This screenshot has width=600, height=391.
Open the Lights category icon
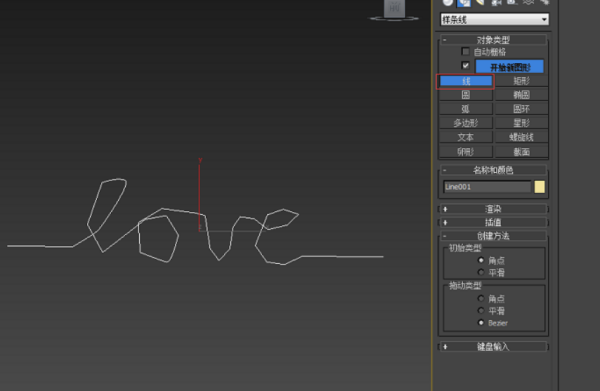(x=480, y=2)
